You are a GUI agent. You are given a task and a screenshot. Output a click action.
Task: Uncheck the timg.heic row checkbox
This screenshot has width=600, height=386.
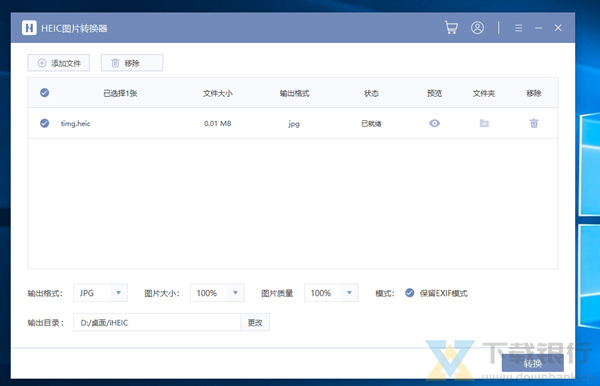44,123
